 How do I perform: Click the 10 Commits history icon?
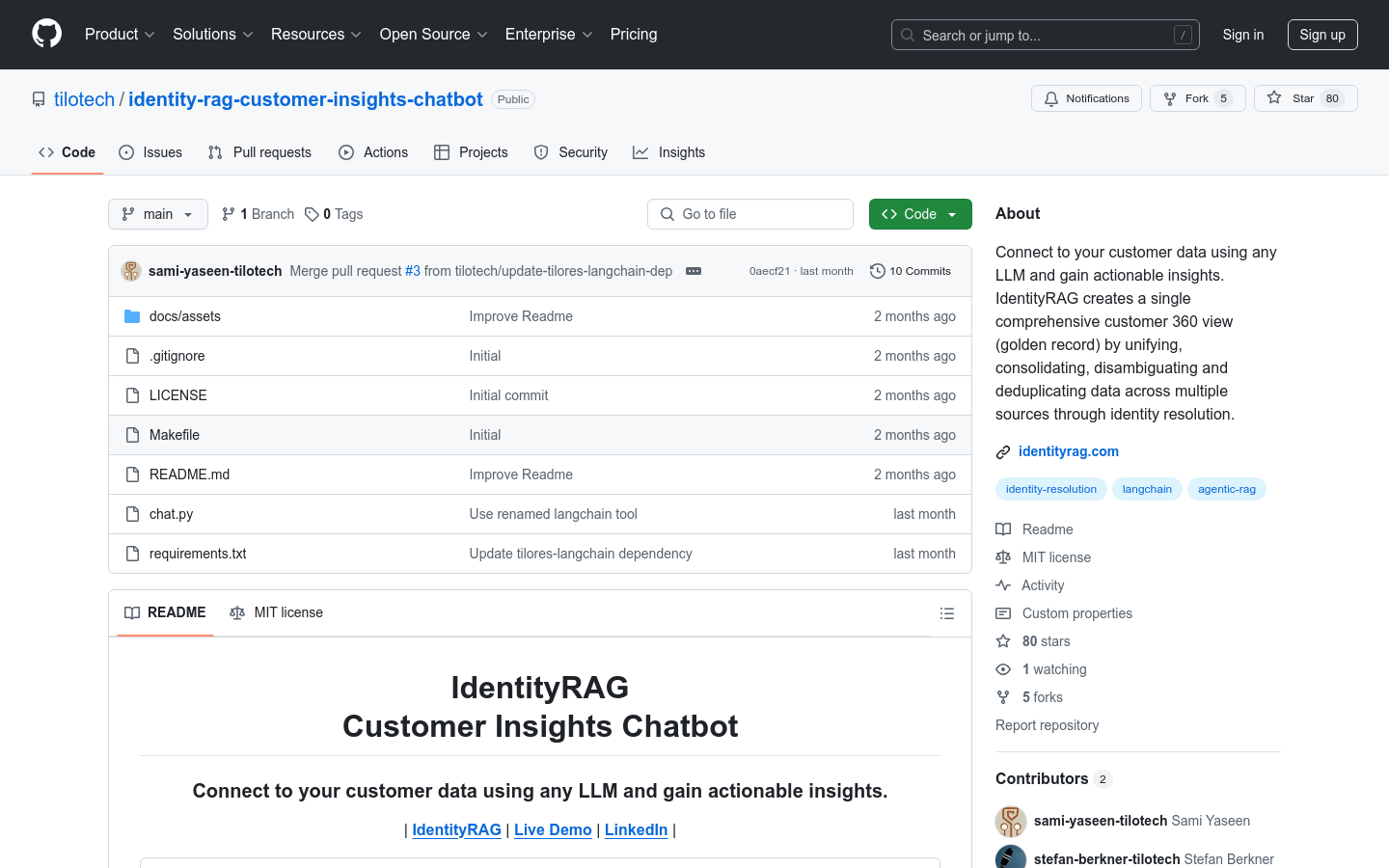pos(877,271)
